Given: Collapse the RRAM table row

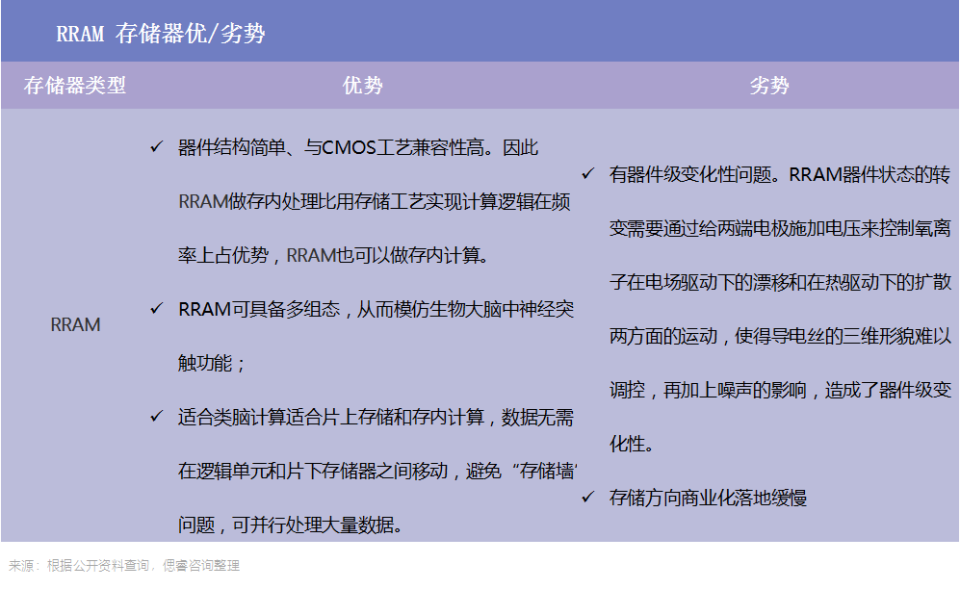Looking at the screenshot, I should click(74, 325).
